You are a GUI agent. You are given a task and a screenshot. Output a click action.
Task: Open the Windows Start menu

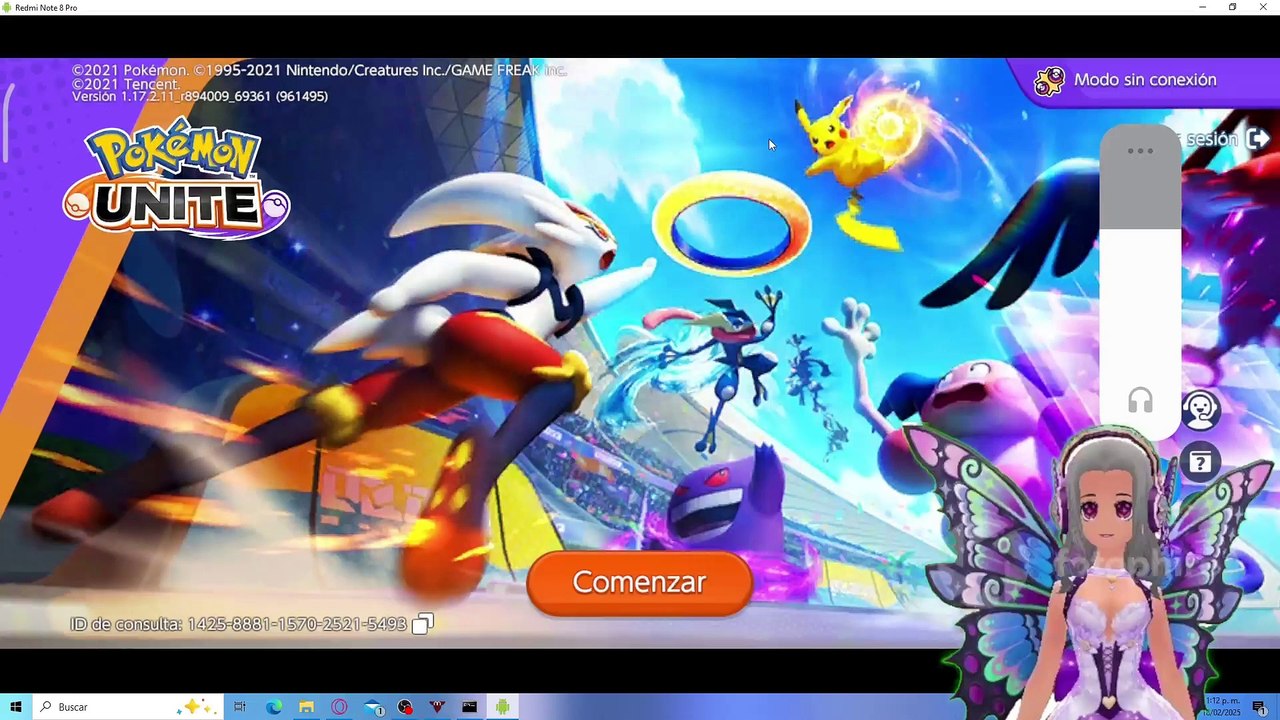(x=16, y=707)
